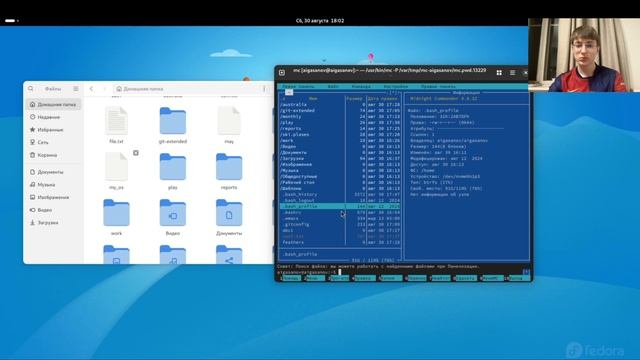Select the /play directory row in mc
The width and height of the screenshot is (640, 360).
340,122
